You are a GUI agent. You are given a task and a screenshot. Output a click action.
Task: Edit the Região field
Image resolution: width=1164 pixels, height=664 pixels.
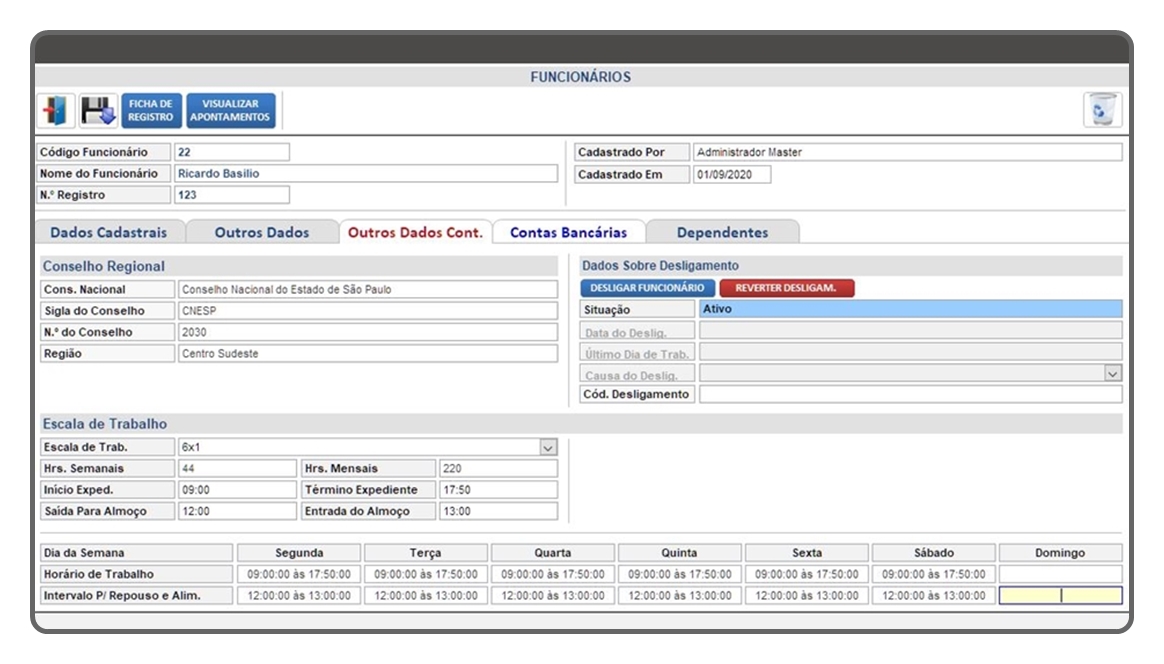367,354
